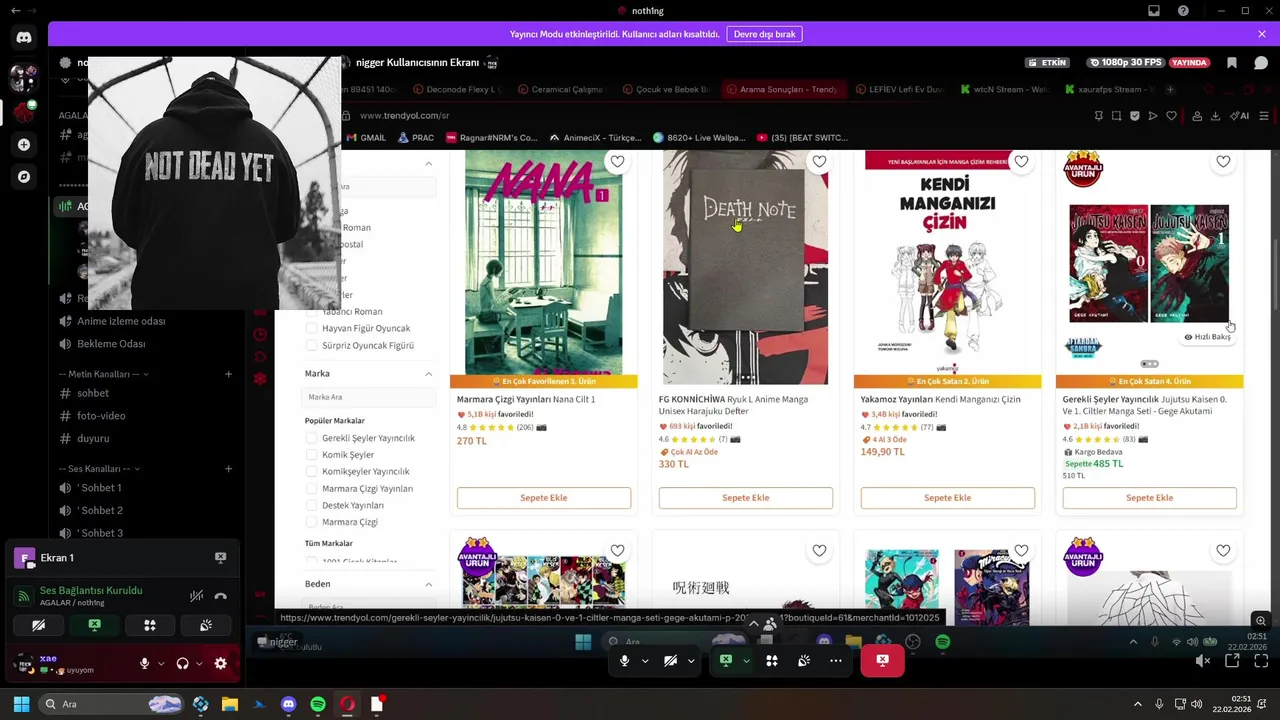Toggle camera button in voice connection panel
The width and height of the screenshot is (1280, 720).
[38, 626]
